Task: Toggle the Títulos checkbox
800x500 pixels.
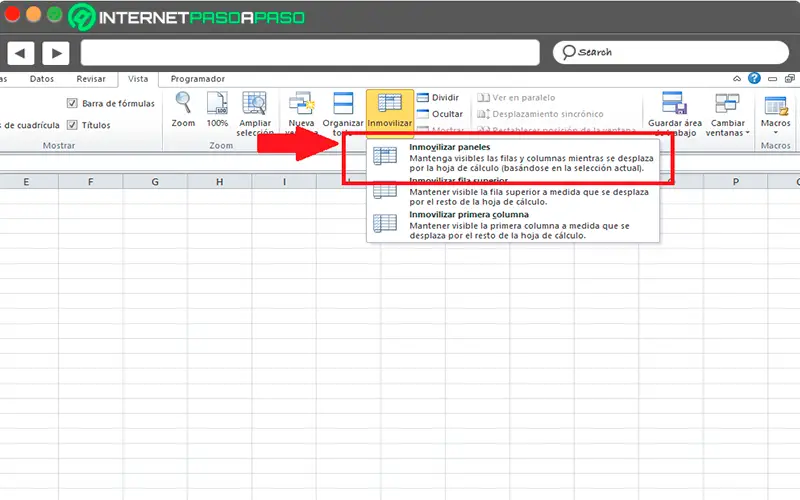Action: [72, 125]
